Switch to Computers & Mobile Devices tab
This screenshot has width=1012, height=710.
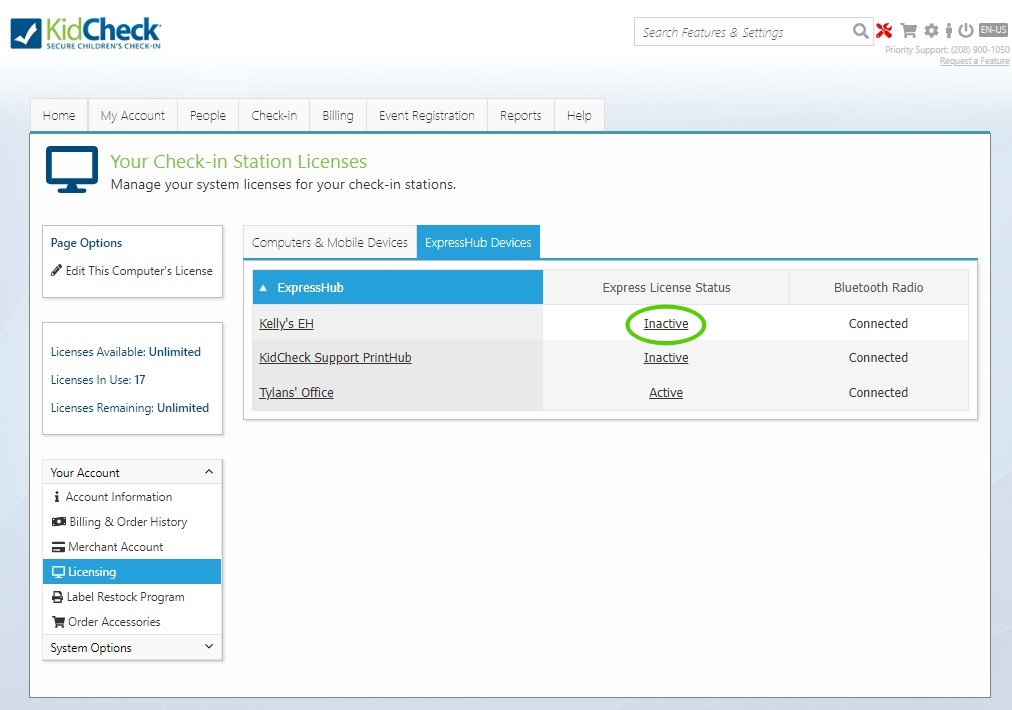[330, 243]
